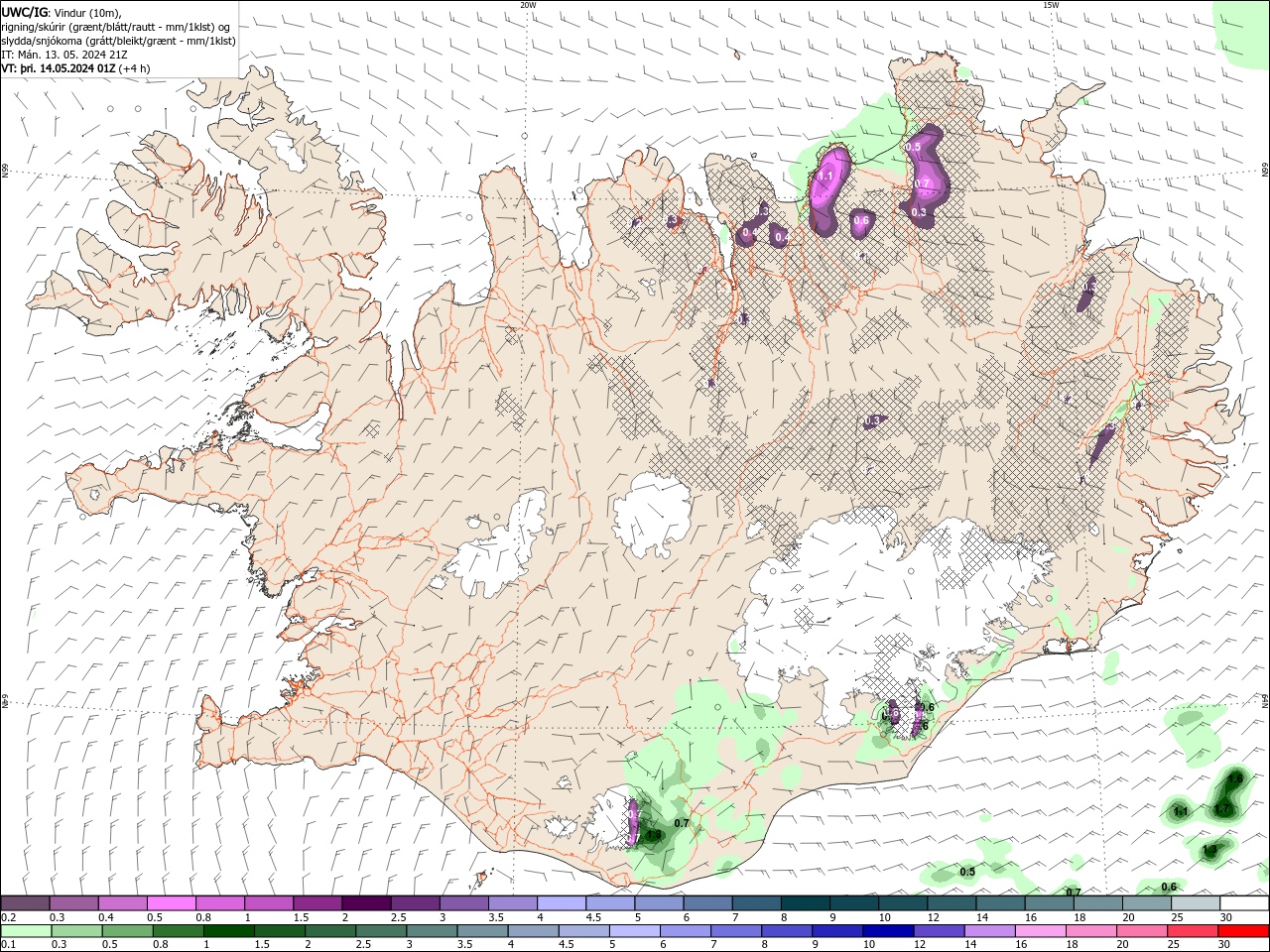This screenshot has height=952, width=1270.
Task: Click the pale grey snow swatch above the upper 25 label
Action: pyautogui.click(x=1197, y=902)
